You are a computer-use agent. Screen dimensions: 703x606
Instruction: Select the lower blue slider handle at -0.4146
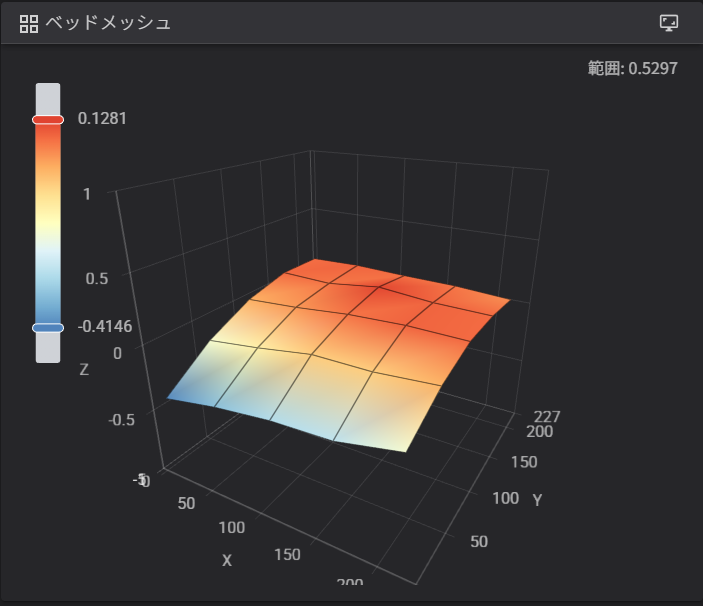click(x=48, y=328)
